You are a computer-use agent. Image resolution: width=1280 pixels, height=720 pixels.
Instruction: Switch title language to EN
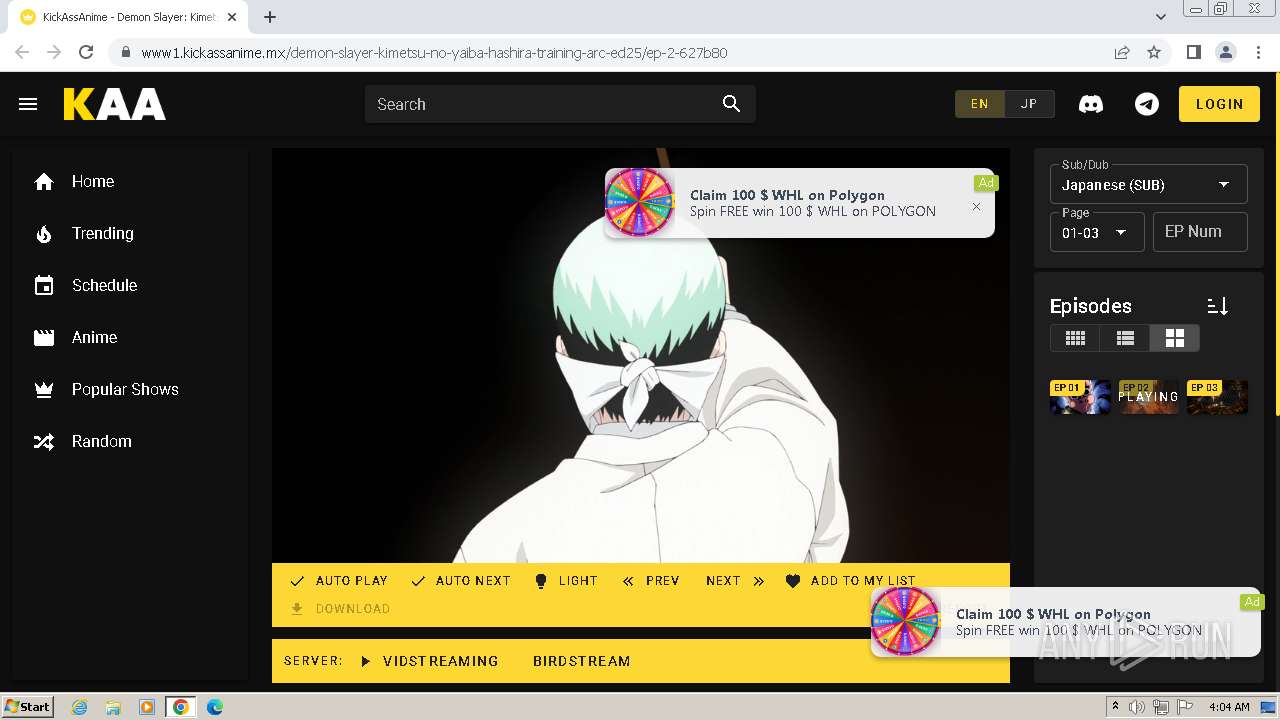979,104
